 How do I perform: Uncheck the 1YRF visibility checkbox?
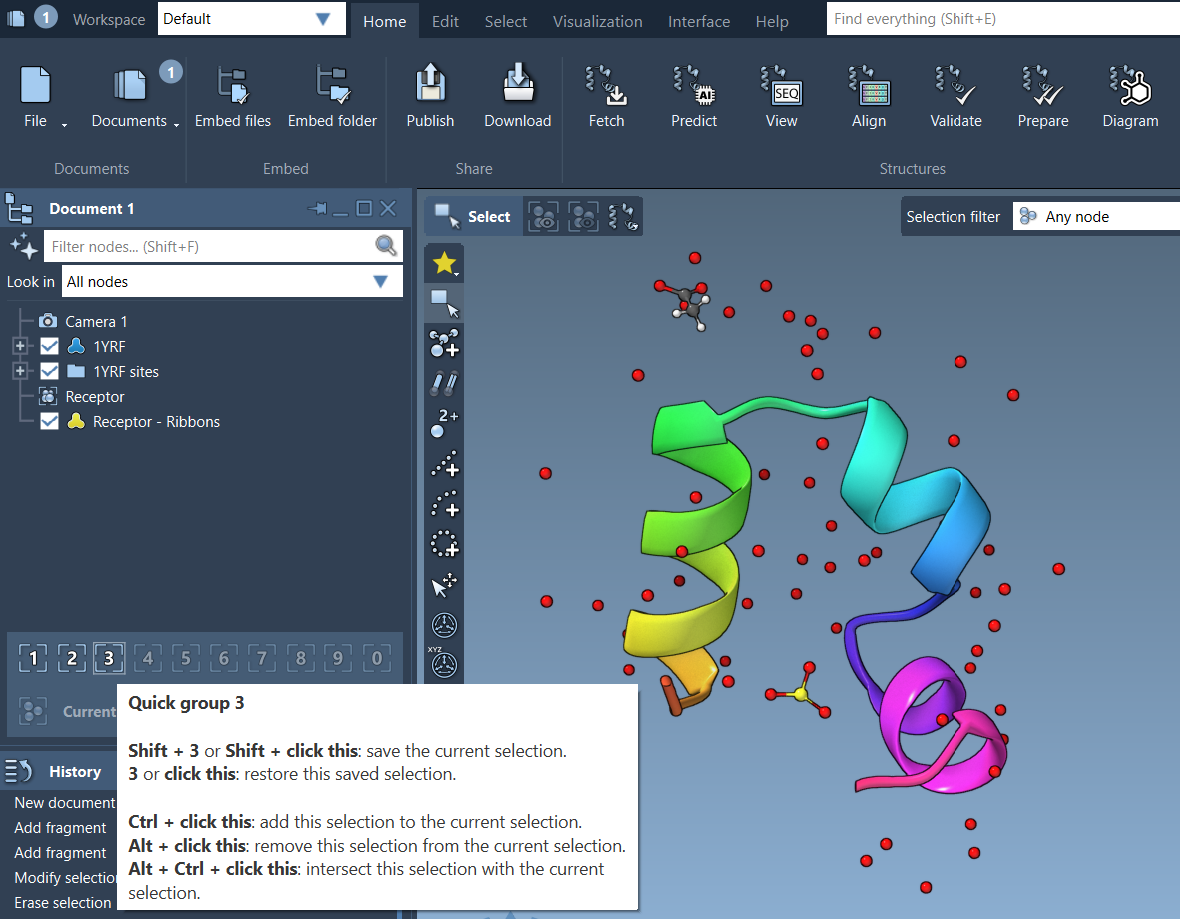tap(49, 347)
